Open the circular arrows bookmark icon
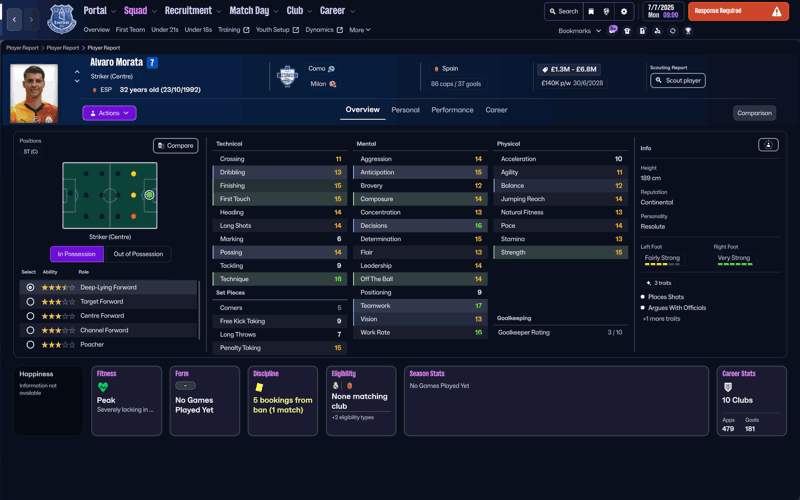800x500 pixels. [x=672, y=31]
